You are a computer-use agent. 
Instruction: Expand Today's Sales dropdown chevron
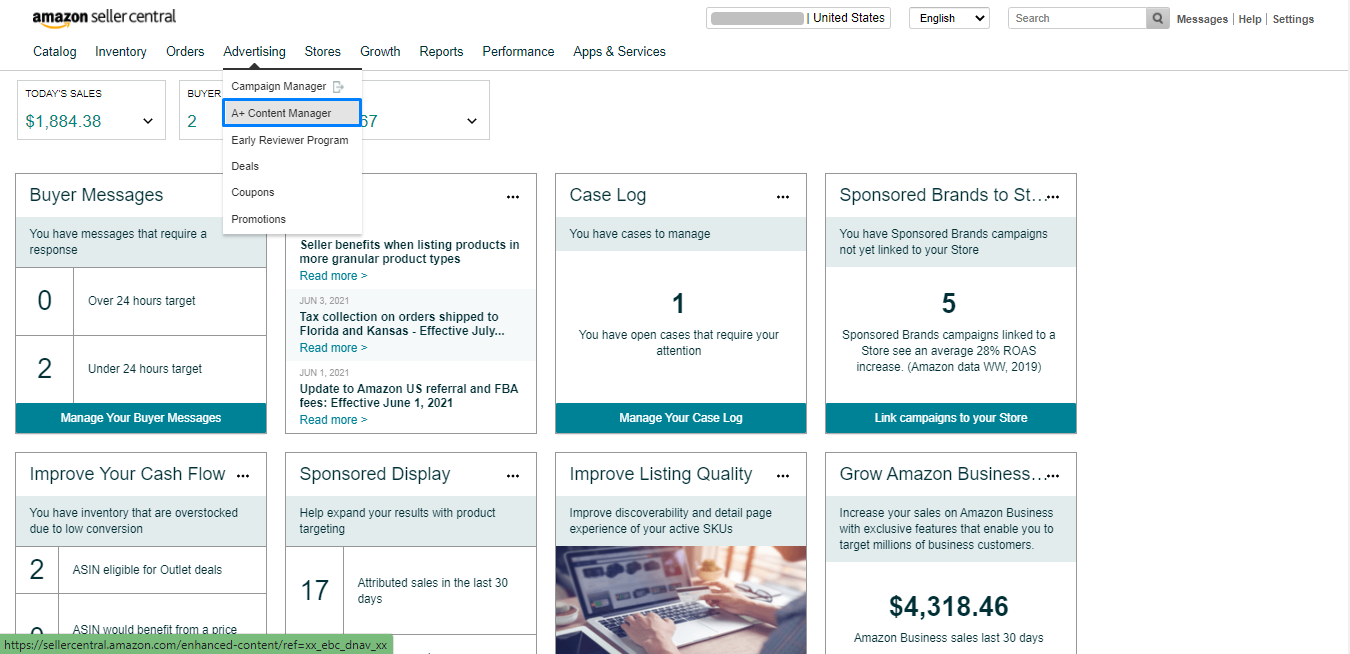point(148,121)
